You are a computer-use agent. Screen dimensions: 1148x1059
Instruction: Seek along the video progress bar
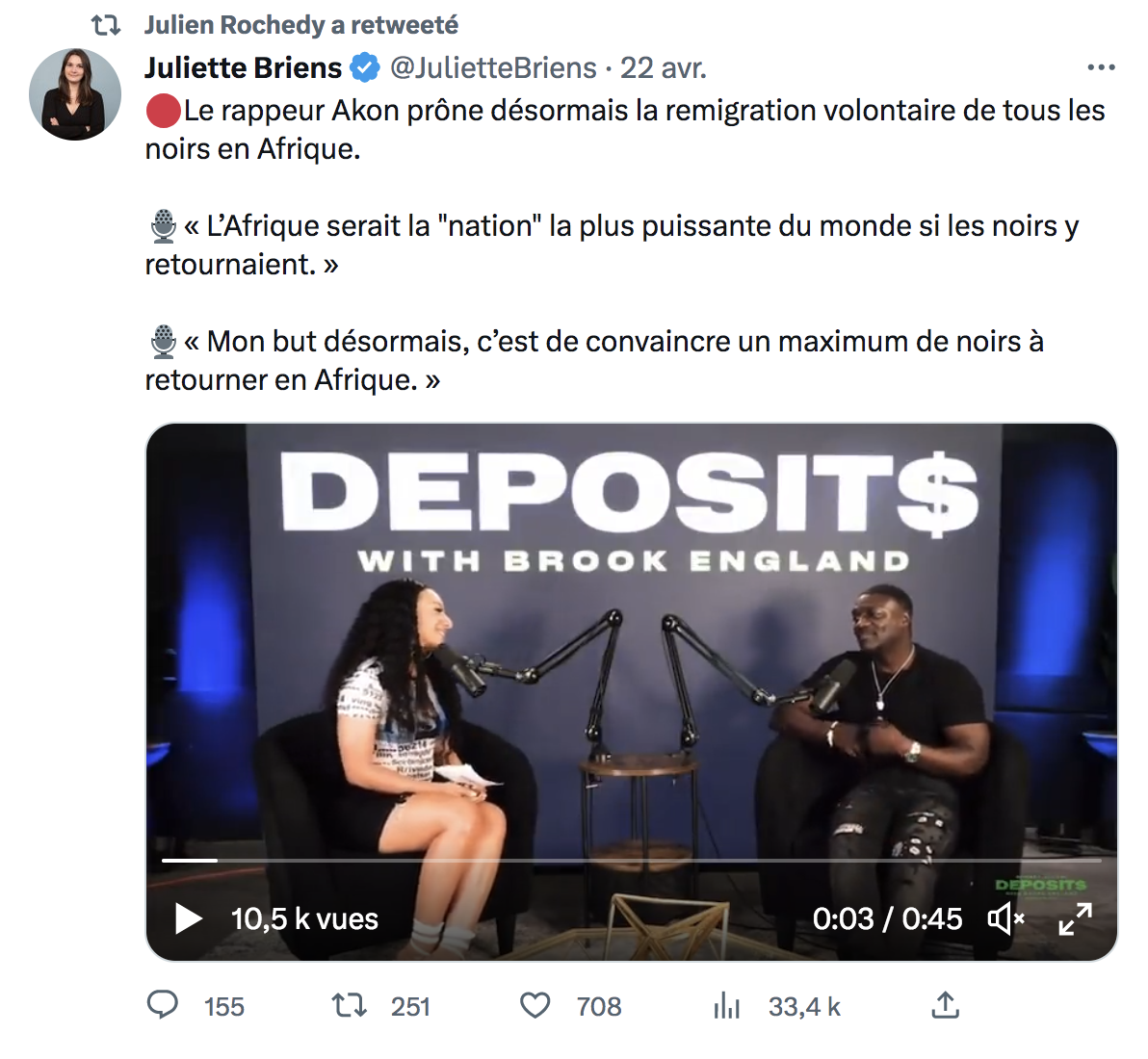[631, 861]
